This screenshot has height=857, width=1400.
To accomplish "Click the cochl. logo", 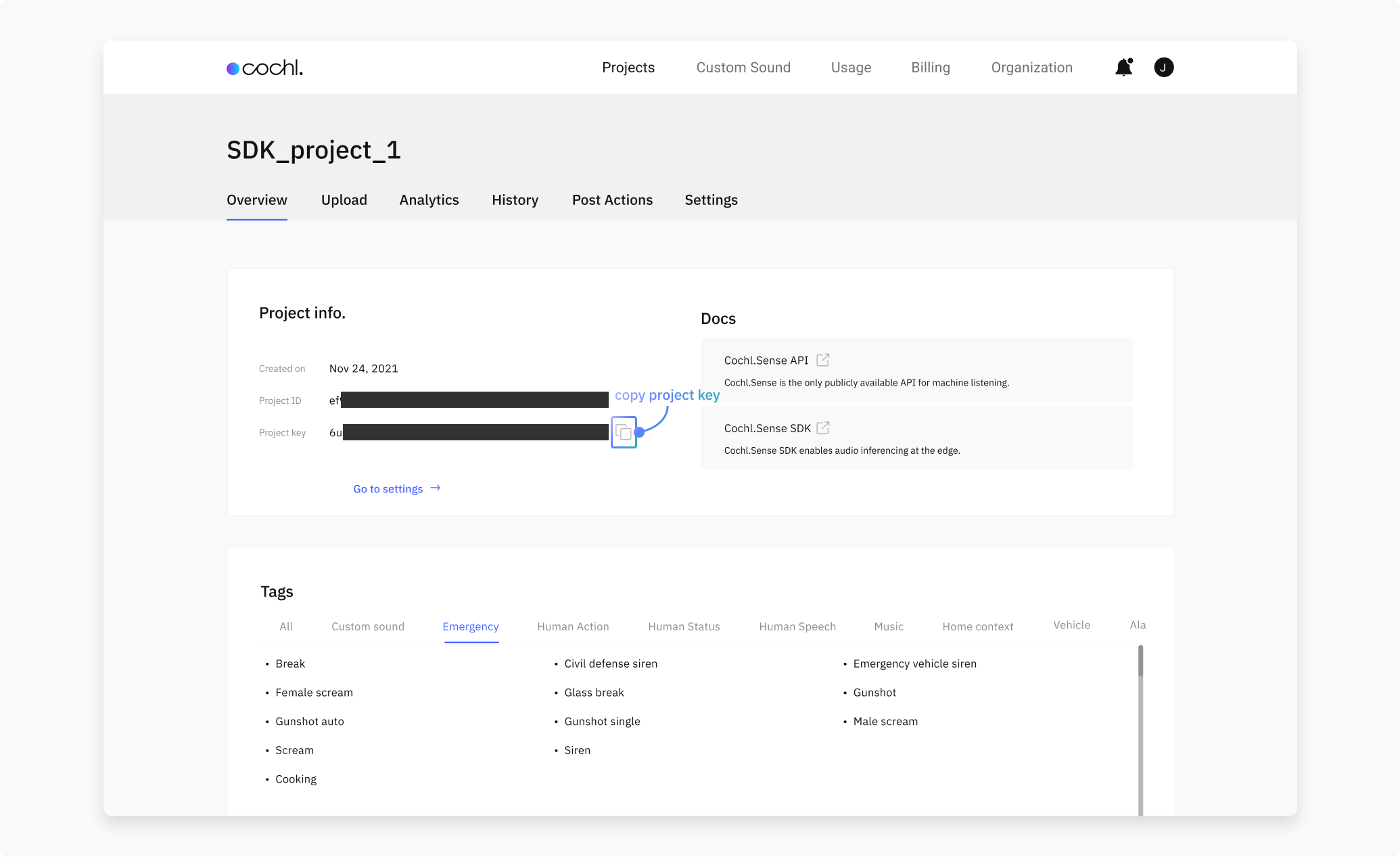I will tap(264, 68).
